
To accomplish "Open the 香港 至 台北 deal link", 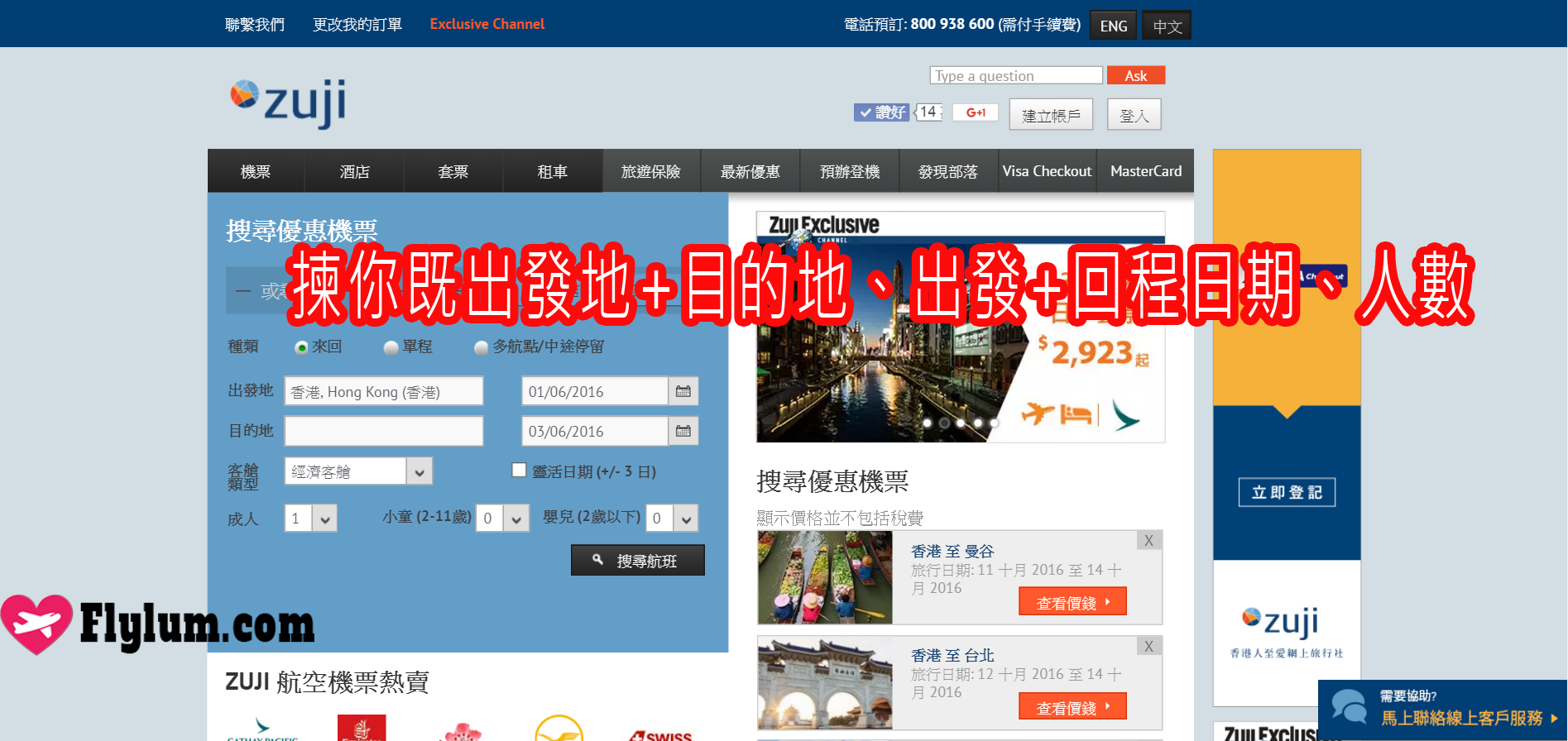I will click(952, 655).
